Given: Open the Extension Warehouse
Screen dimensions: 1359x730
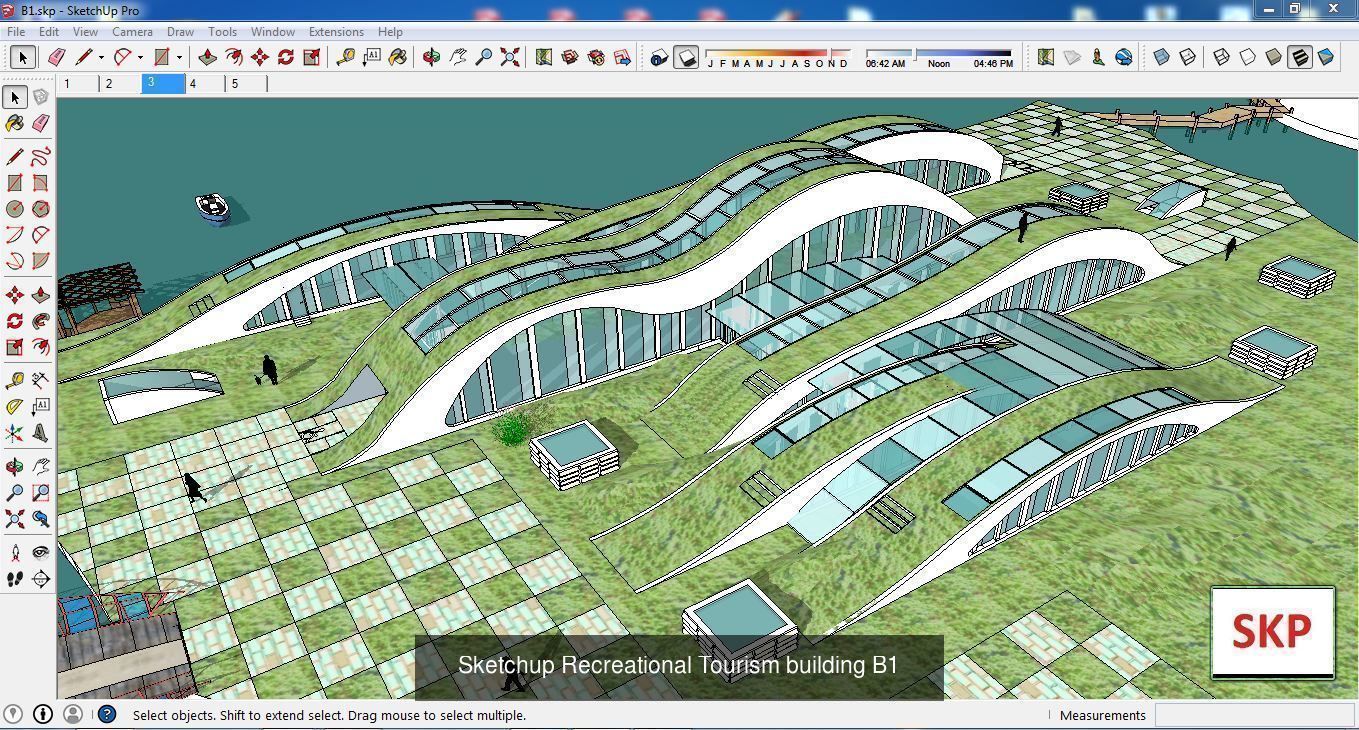Looking at the screenshot, I should pyautogui.click(x=596, y=57).
